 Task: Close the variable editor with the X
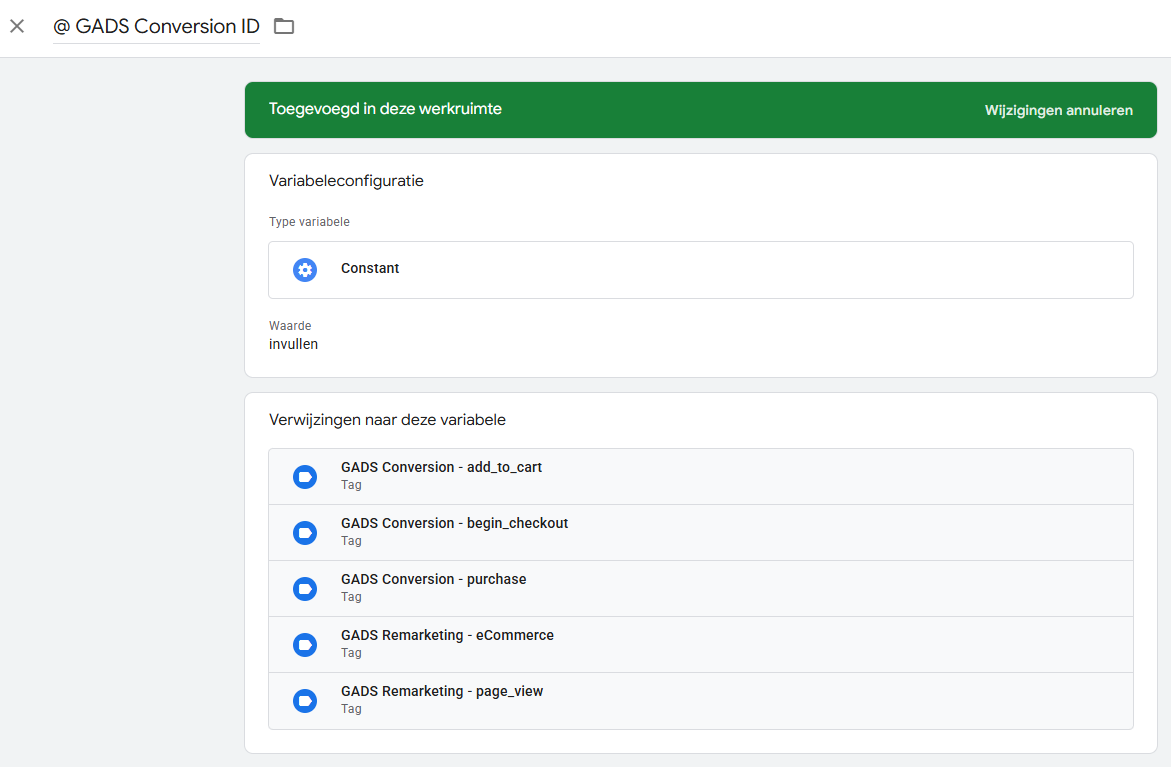(x=17, y=26)
